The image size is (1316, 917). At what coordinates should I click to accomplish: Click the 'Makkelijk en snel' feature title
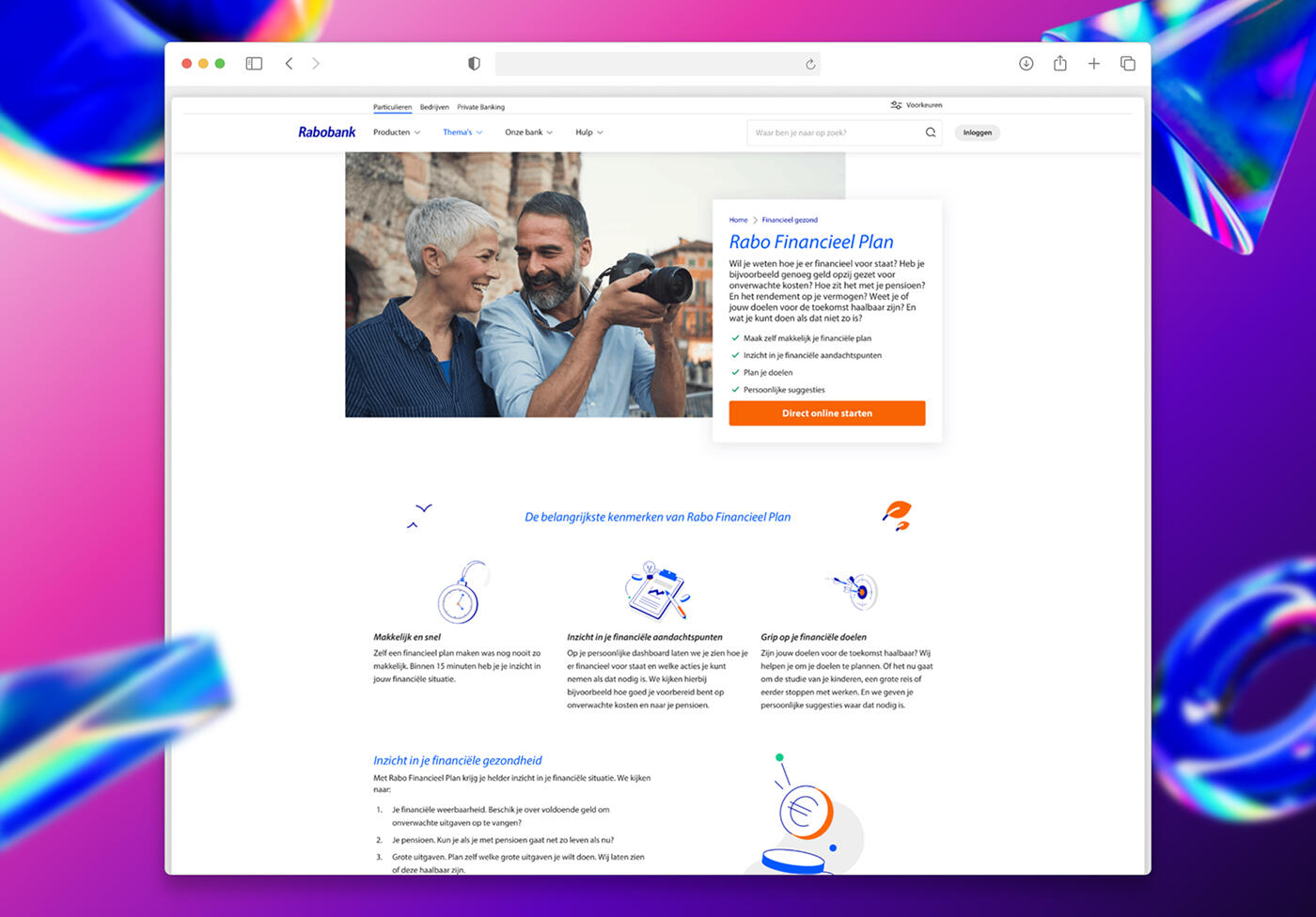pyautogui.click(x=407, y=637)
